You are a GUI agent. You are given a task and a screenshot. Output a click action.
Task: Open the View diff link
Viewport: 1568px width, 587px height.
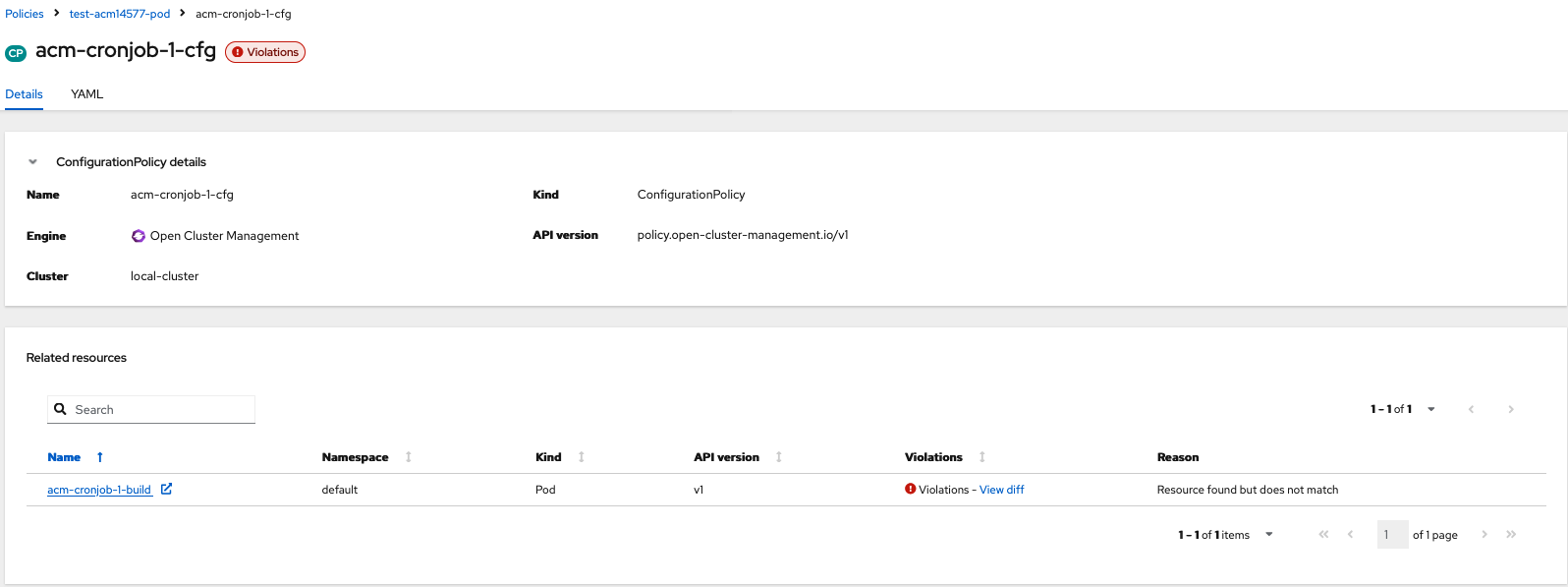pyautogui.click(x=1001, y=490)
